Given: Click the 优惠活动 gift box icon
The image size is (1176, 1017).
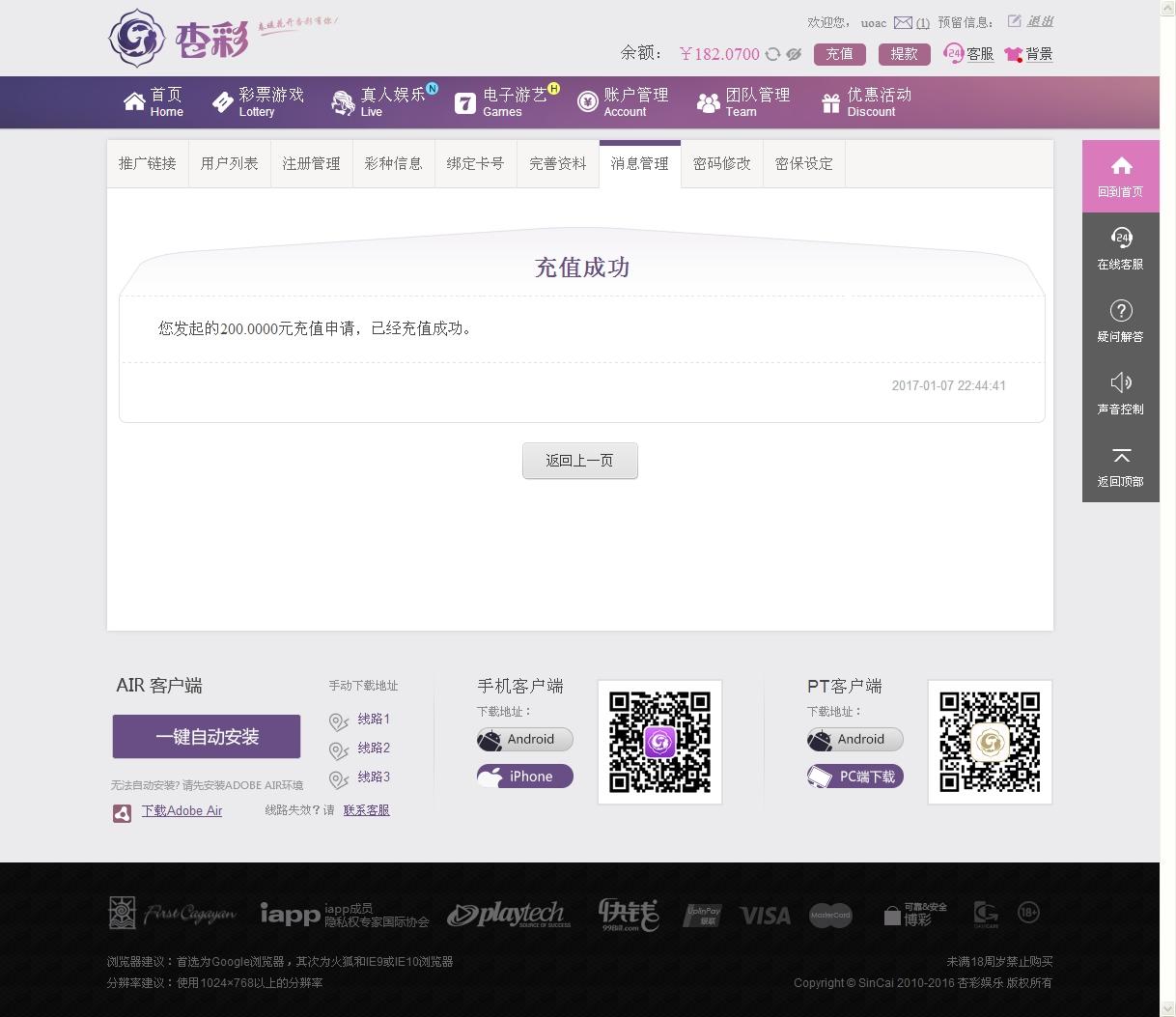Looking at the screenshot, I should coord(831,102).
